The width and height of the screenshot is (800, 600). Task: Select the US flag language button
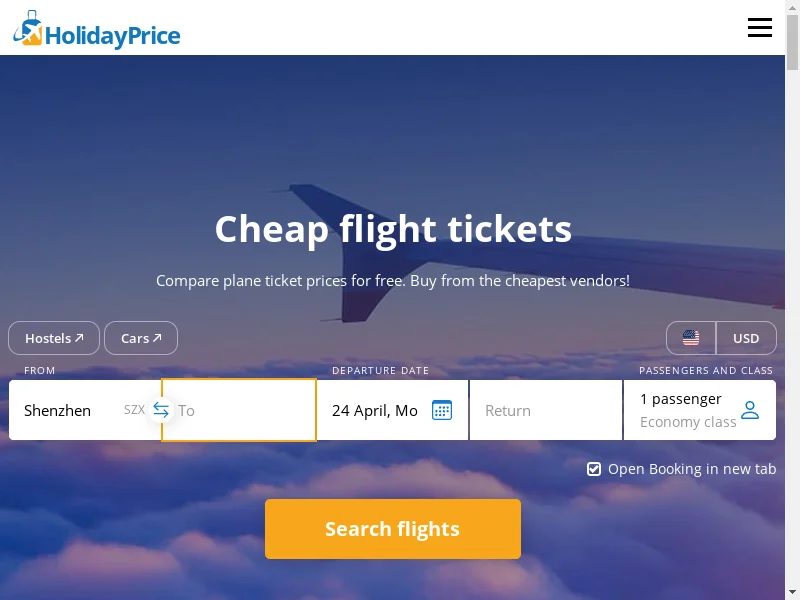tap(691, 338)
